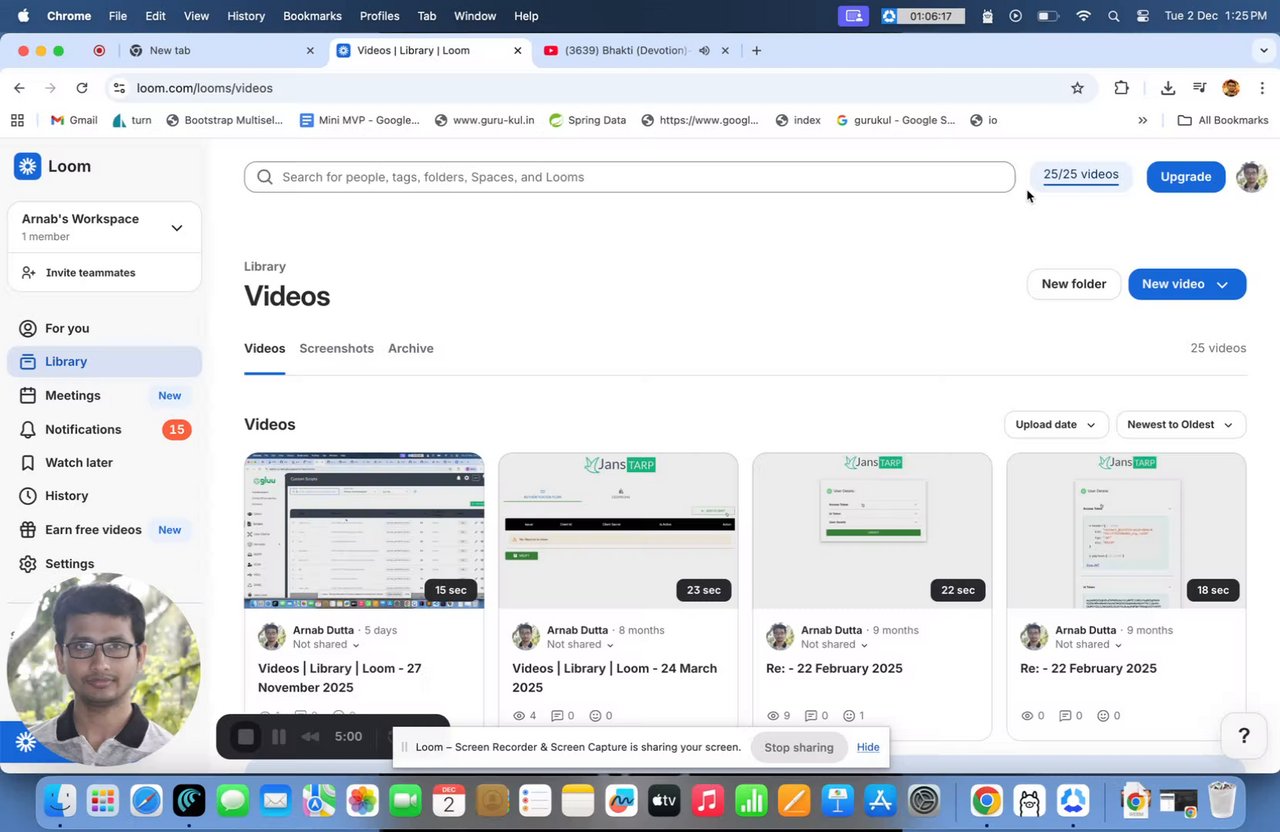Open macOS Spotlight search

pyautogui.click(x=1113, y=16)
